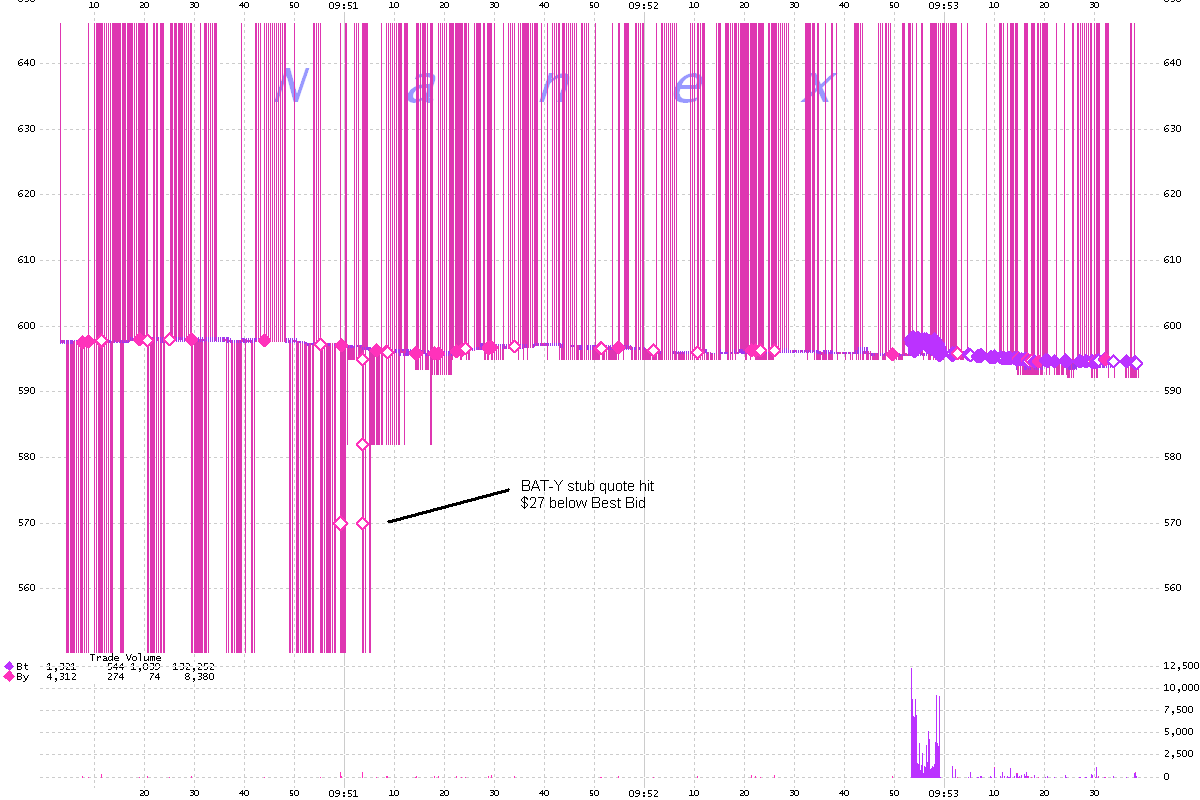Select the 09:51 label on bottom time axis
This screenshot has width=1200, height=800.
(x=343, y=792)
